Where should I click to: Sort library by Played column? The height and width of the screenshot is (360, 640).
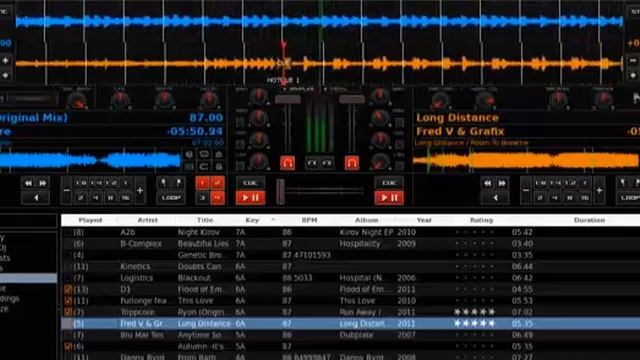(x=90, y=220)
